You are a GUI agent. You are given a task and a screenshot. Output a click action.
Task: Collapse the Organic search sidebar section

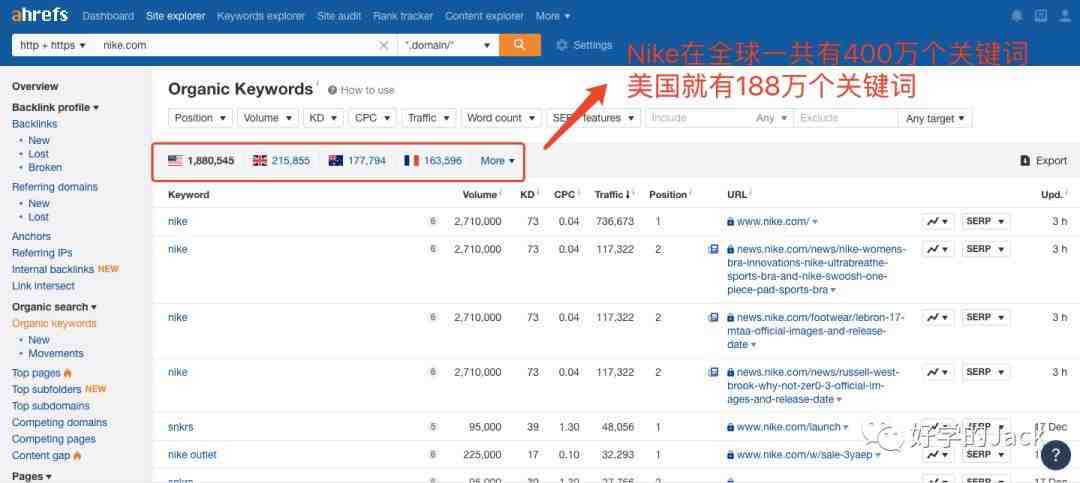pyautogui.click(x=54, y=307)
